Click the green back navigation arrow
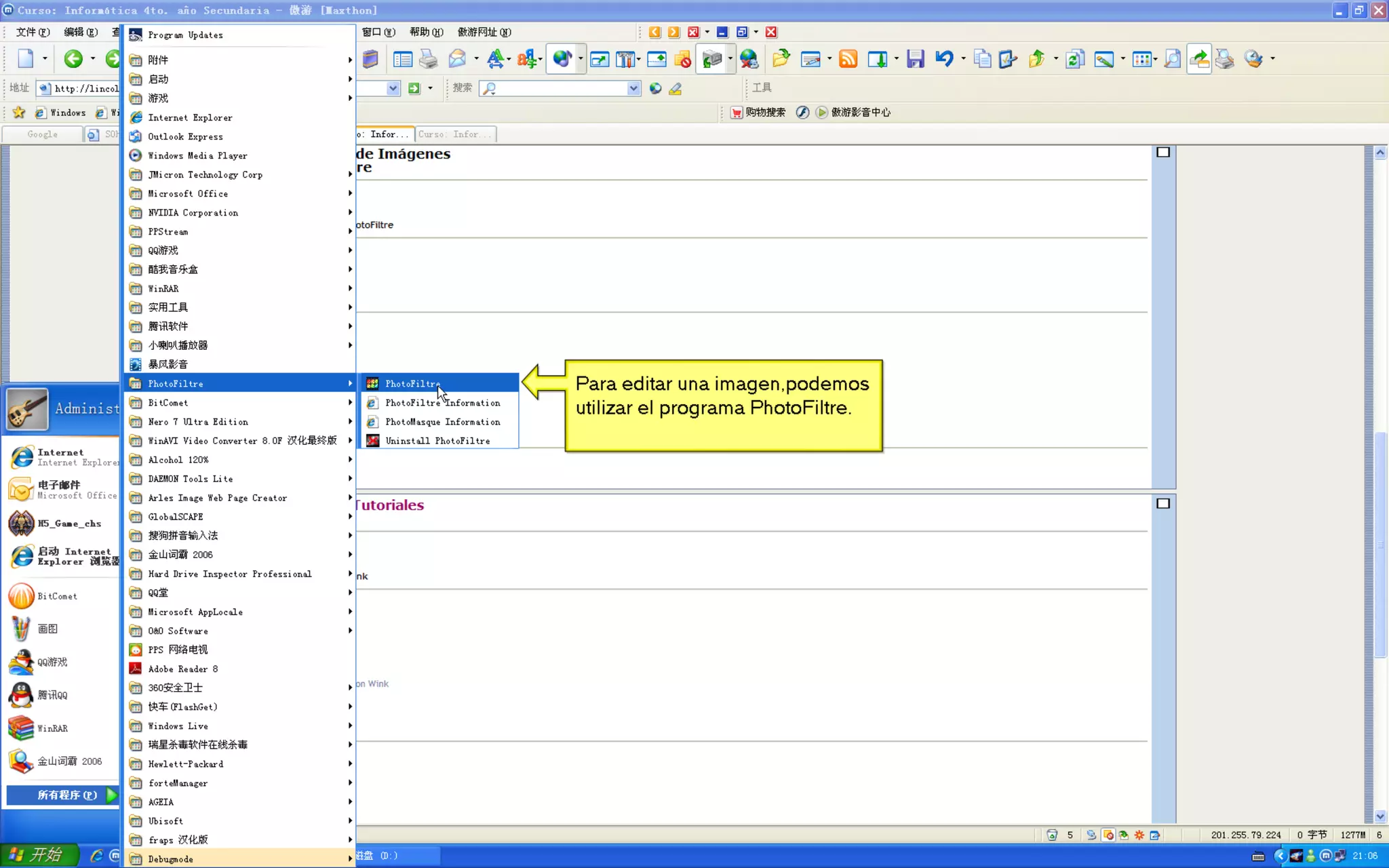The width and height of the screenshot is (1389, 868). (x=73, y=59)
